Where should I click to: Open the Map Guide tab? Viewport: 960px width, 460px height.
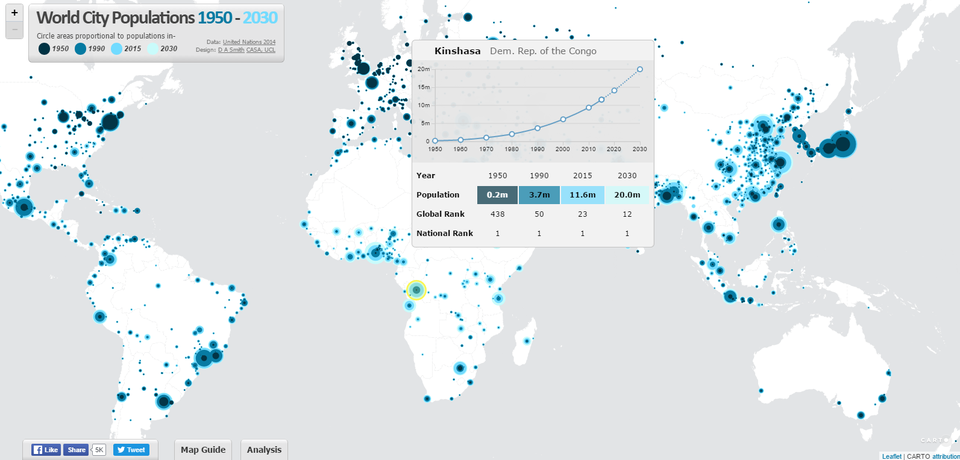pyautogui.click(x=204, y=450)
